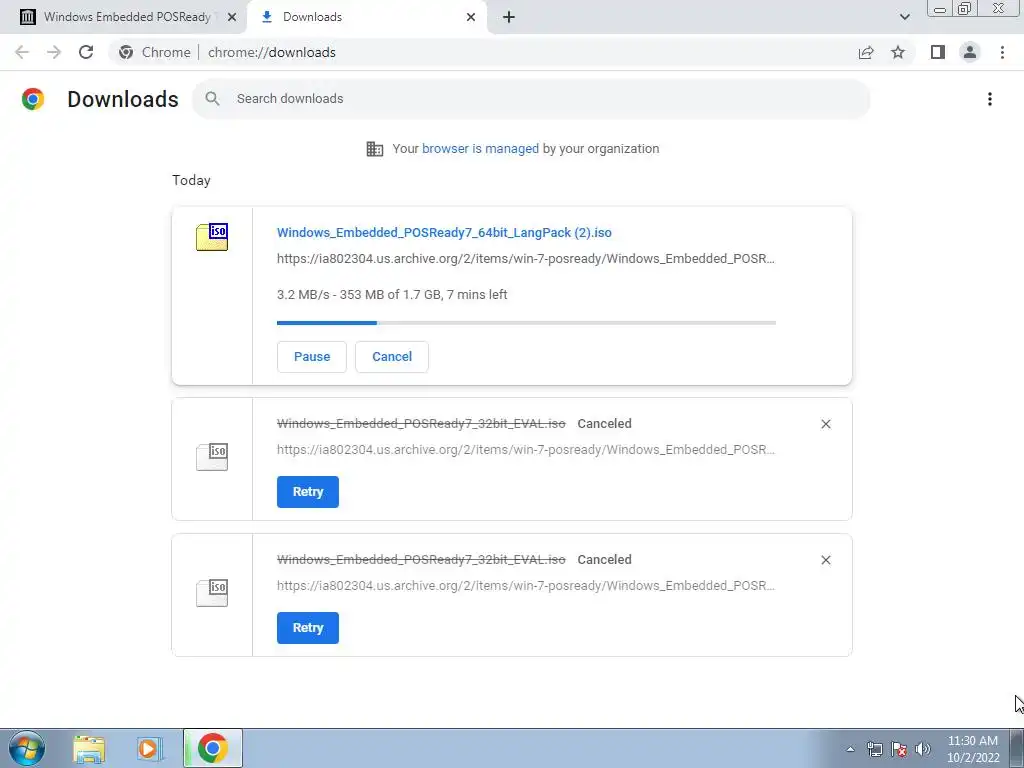
Task: Click the Chrome taskbar button
Action: click(x=213, y=748)
